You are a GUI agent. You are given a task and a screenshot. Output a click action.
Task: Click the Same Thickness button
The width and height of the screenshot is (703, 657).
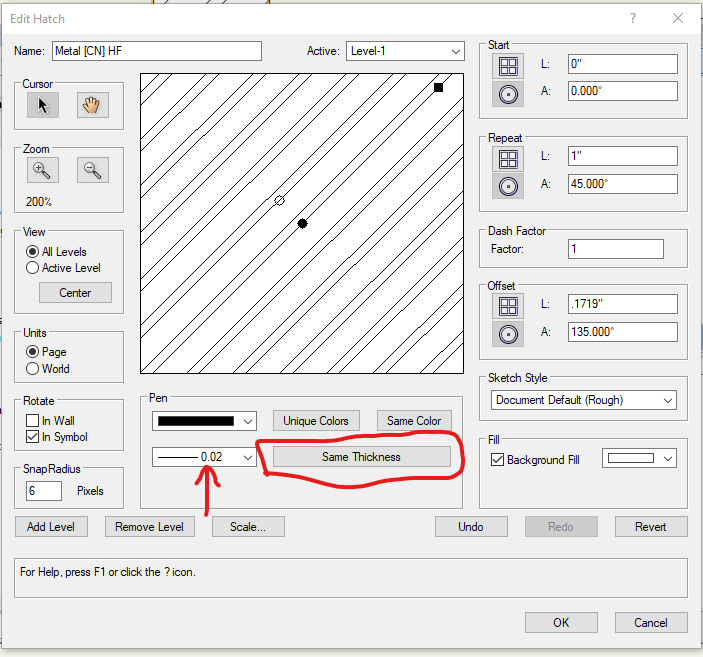pyautogui.click(x=361, y=457)
